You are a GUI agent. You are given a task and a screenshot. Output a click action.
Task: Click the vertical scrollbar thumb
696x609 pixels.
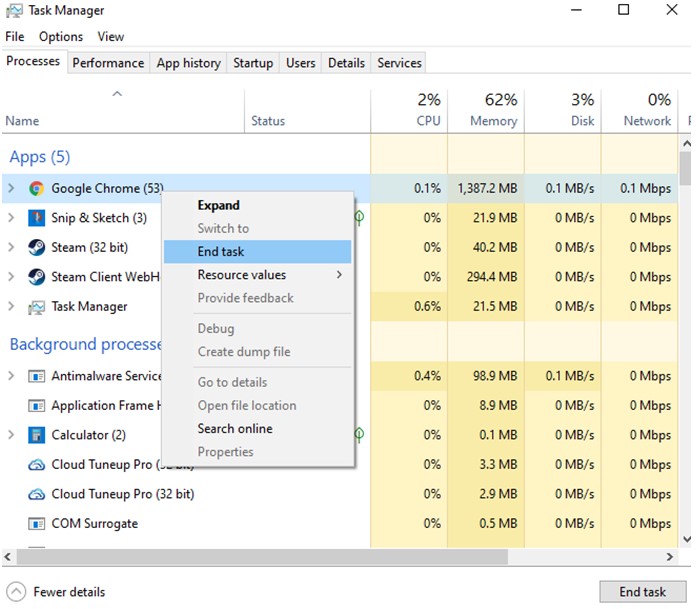686,169
